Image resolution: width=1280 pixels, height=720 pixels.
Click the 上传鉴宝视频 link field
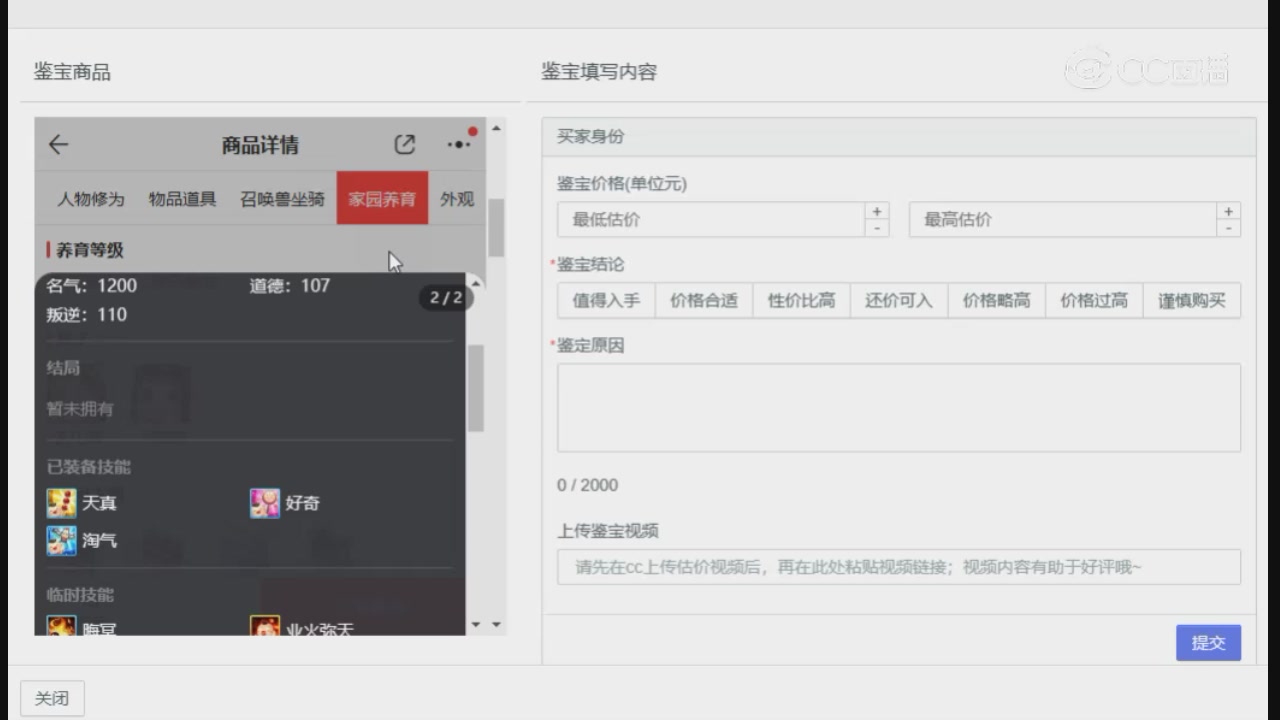pyautogui.click(x=899, y=567)
